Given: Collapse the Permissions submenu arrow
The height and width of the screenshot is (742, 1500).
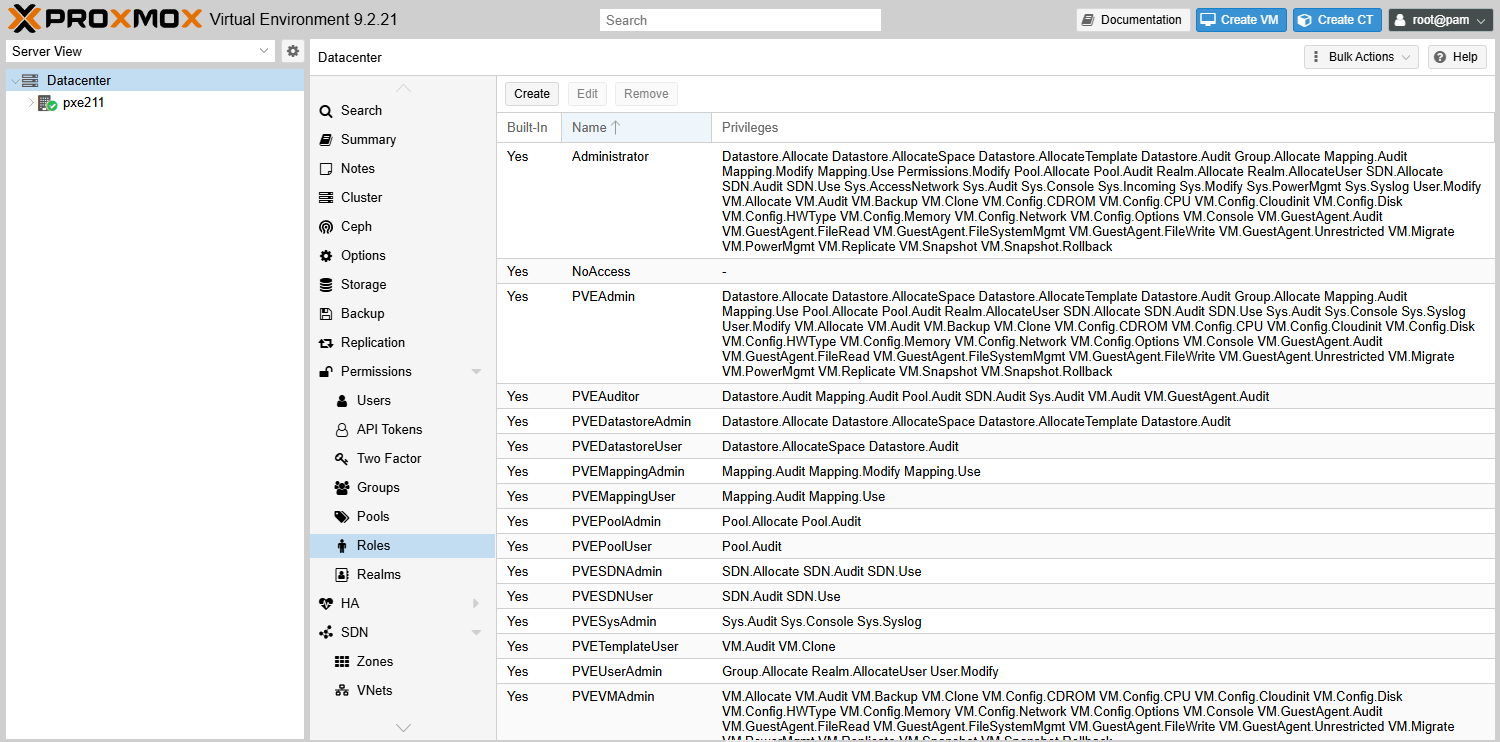Looking at the screenshot, I should (x=477, y=371).
